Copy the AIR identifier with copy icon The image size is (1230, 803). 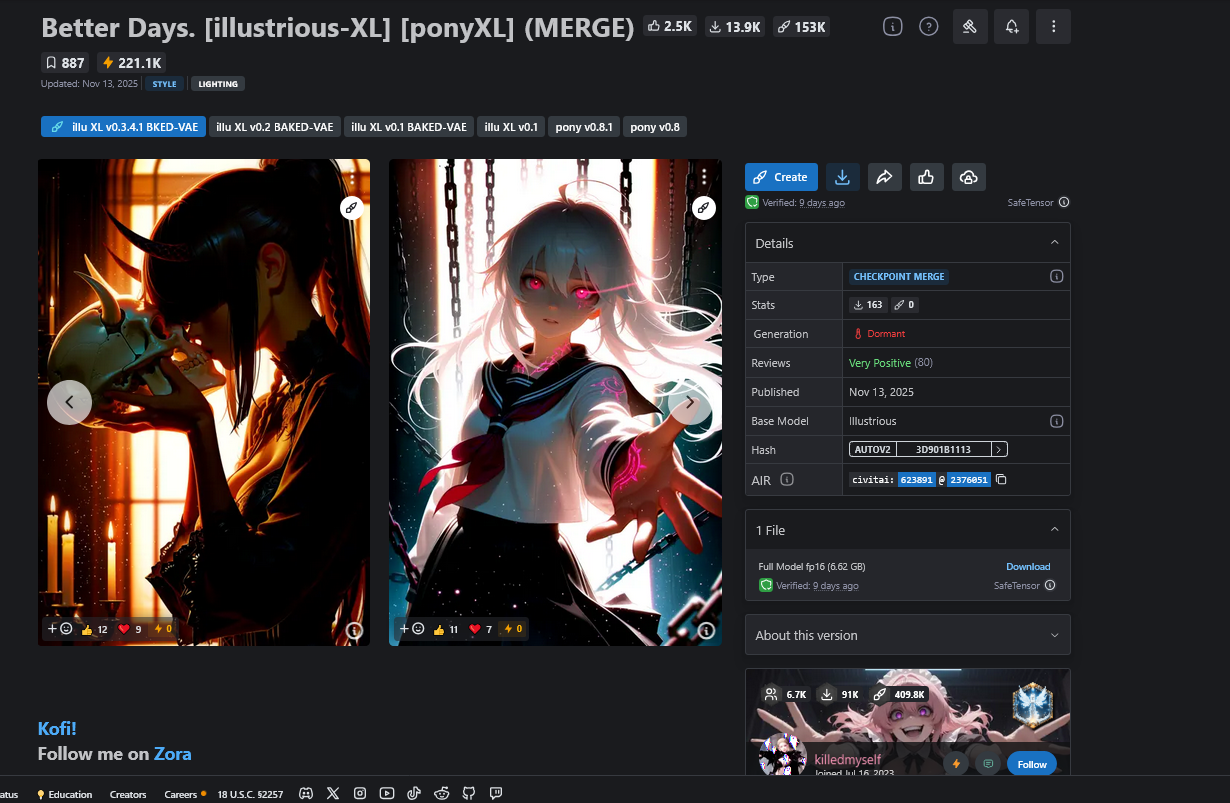coord(1001,480)
